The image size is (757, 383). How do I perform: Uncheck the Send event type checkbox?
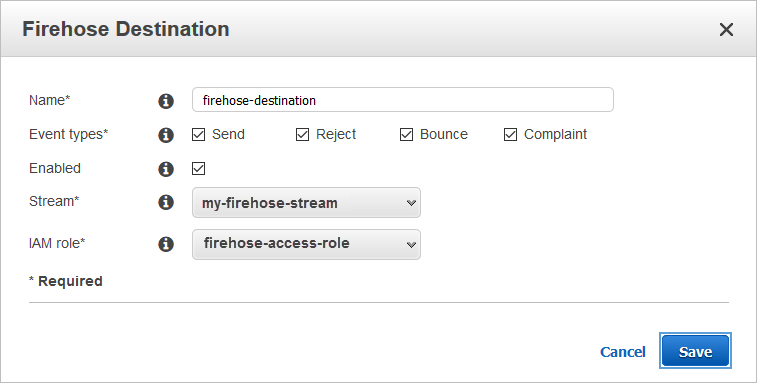(x=198, y=134)
